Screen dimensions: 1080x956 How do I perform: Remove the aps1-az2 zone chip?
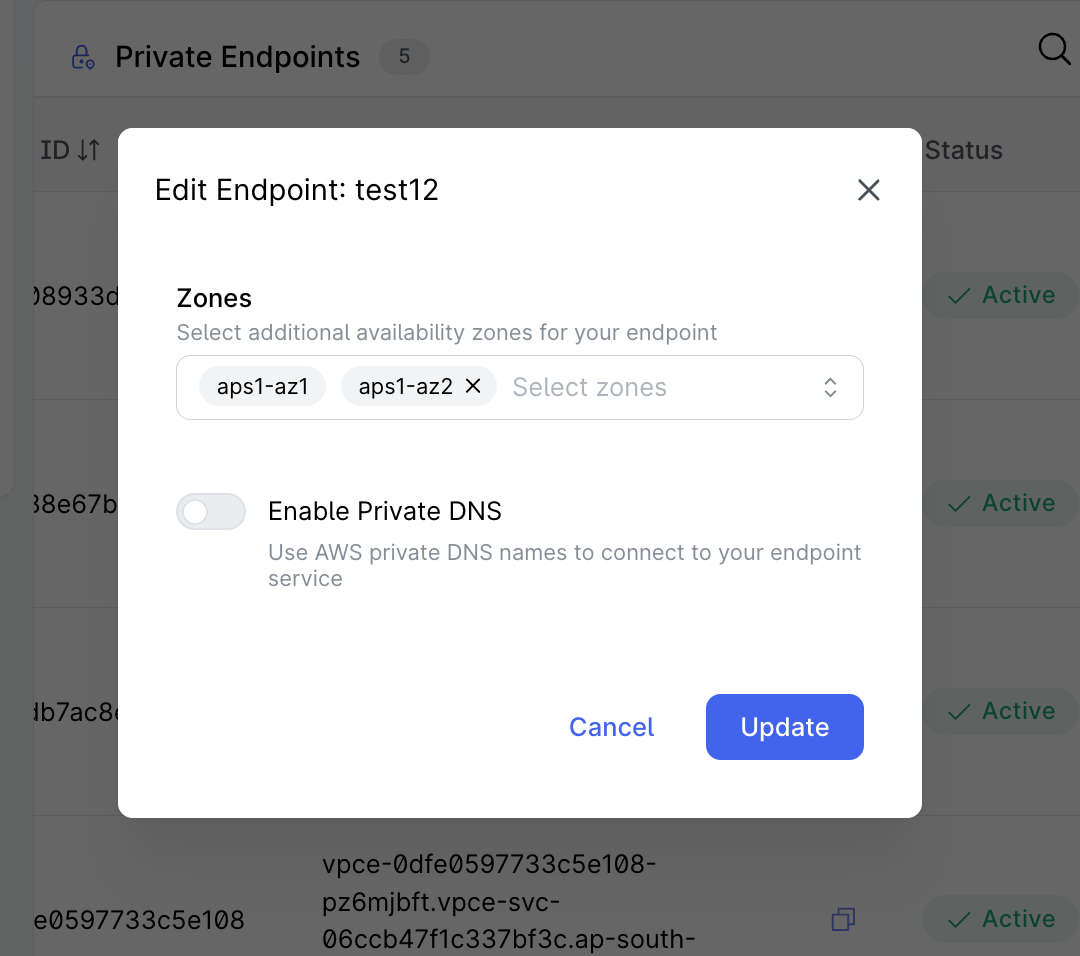point(472,386)
